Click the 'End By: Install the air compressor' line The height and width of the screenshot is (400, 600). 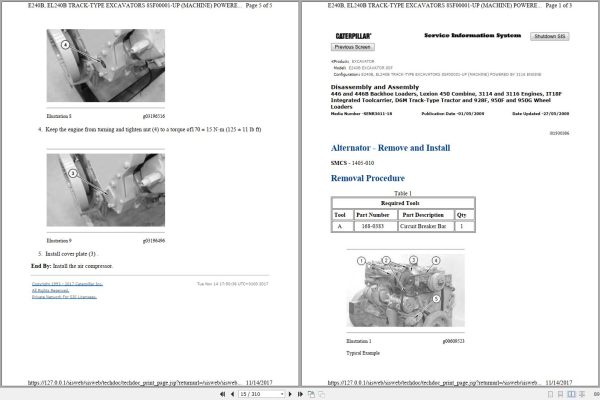(x=72, y=266)
